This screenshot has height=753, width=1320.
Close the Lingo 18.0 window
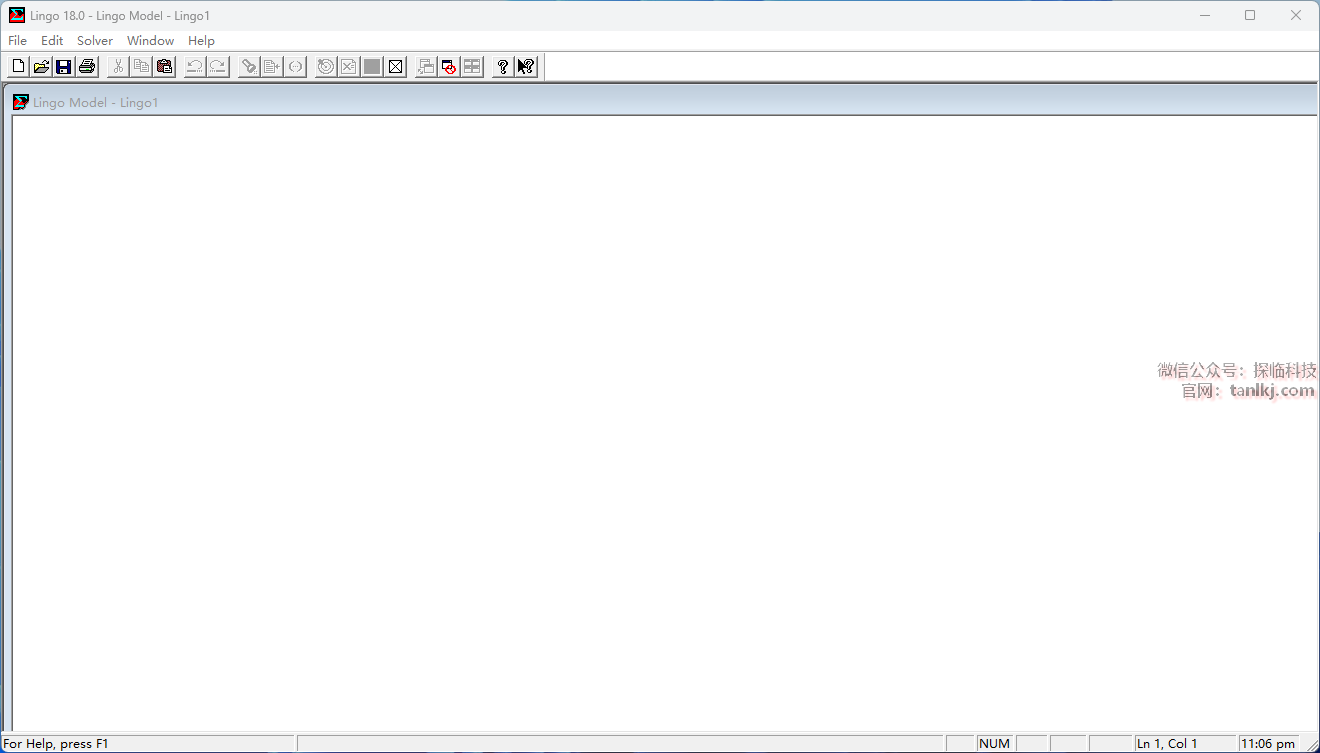click(1296, 15)
